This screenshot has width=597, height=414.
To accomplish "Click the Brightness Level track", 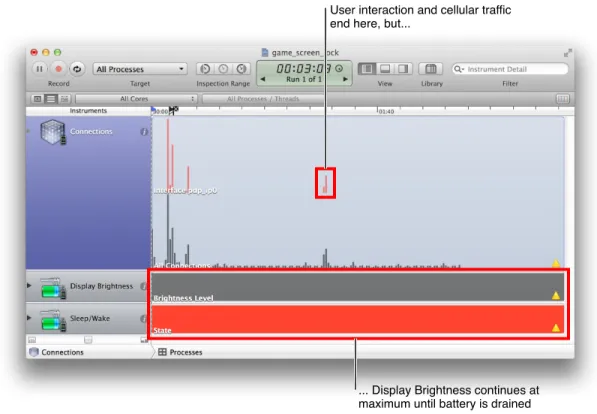I will click(358, 287).
